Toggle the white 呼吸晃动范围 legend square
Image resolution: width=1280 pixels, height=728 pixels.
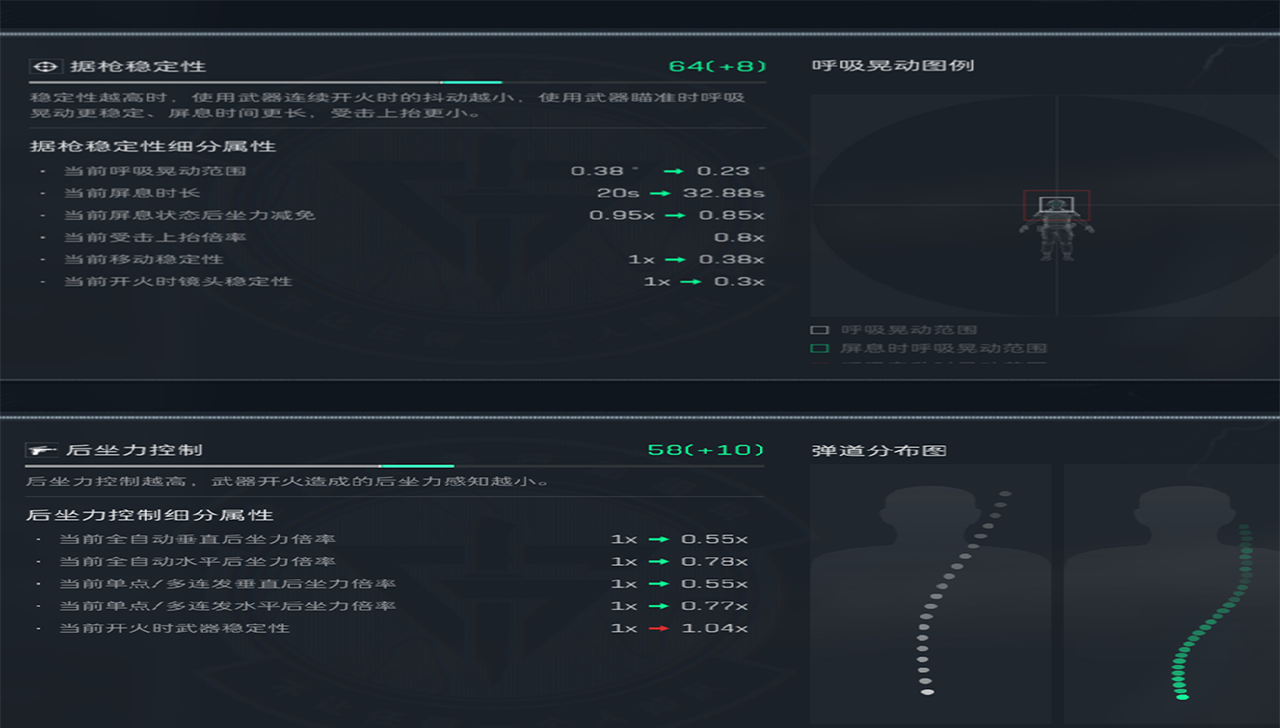pyautogui.click(x=819, y=330)
